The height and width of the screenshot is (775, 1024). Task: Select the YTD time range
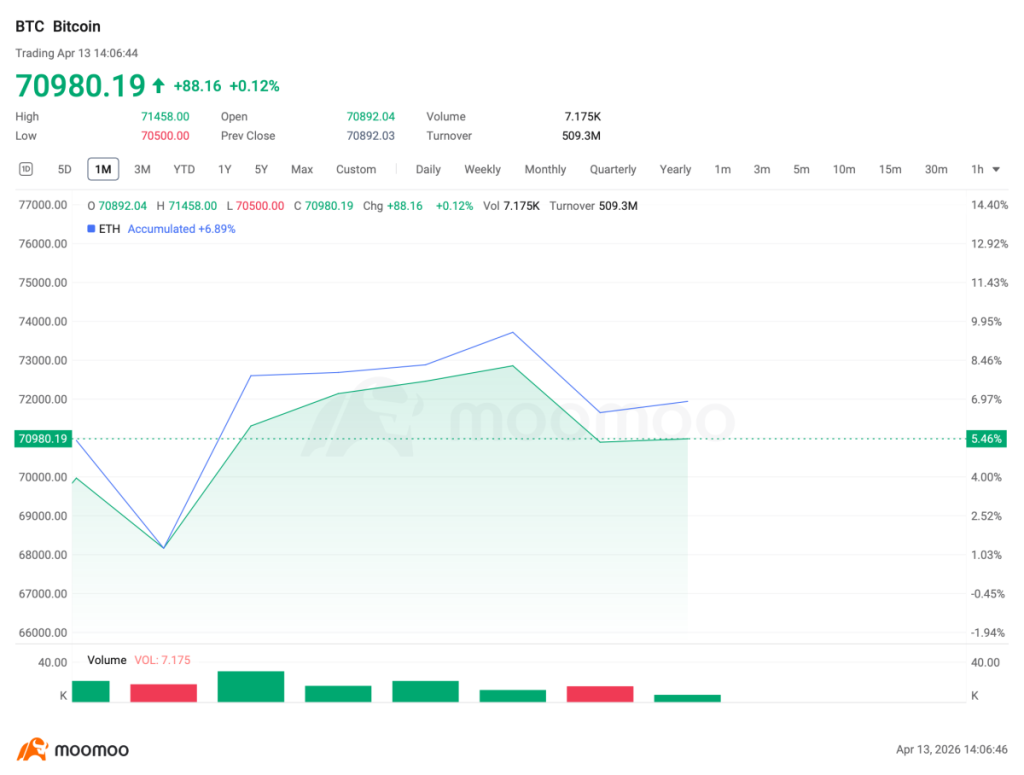[x=184, y=169]
